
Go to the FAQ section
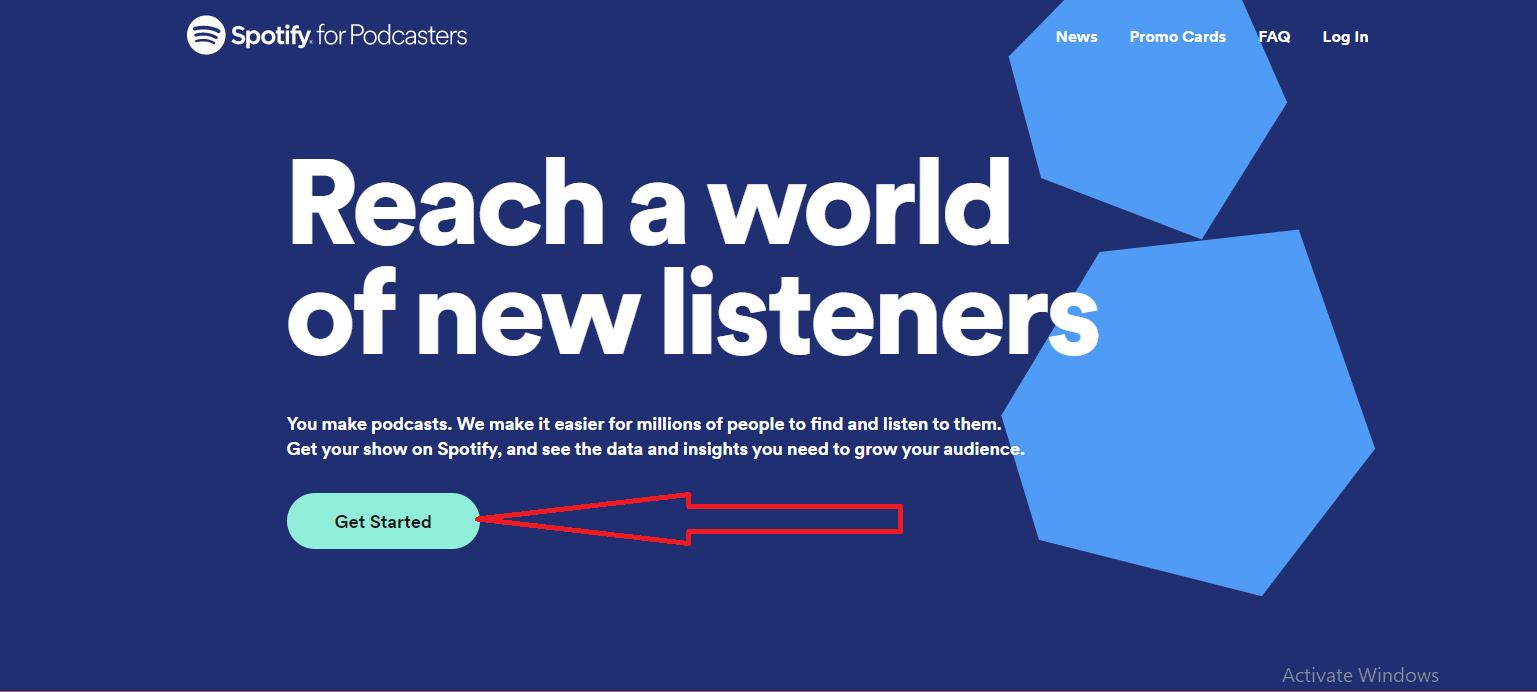(x=1275, y=37)
